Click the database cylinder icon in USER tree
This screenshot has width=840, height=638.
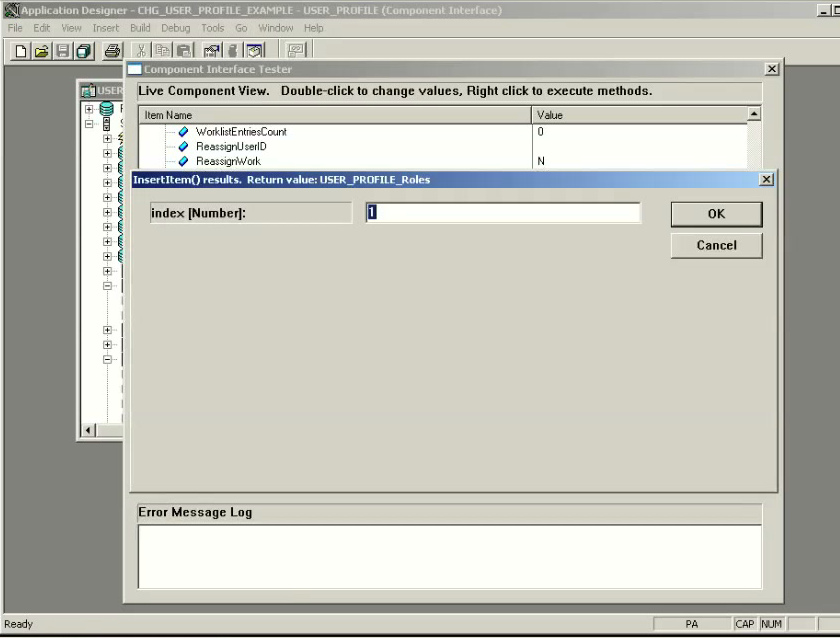(107, 109)
